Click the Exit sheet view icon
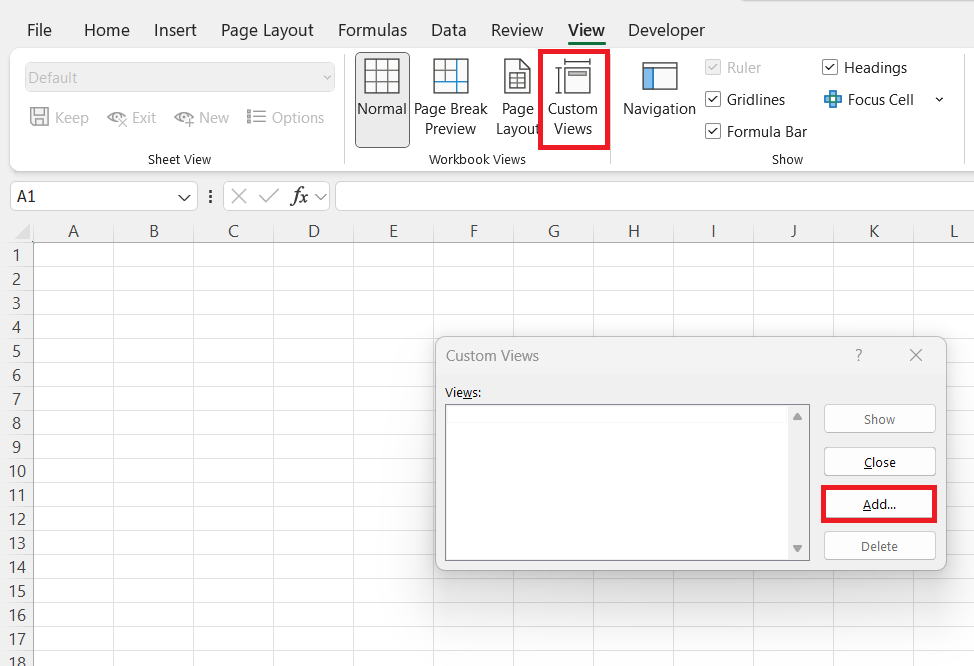The width and height of the screenshot is (974, 666). pyautogui.click(x=117, y=117)
